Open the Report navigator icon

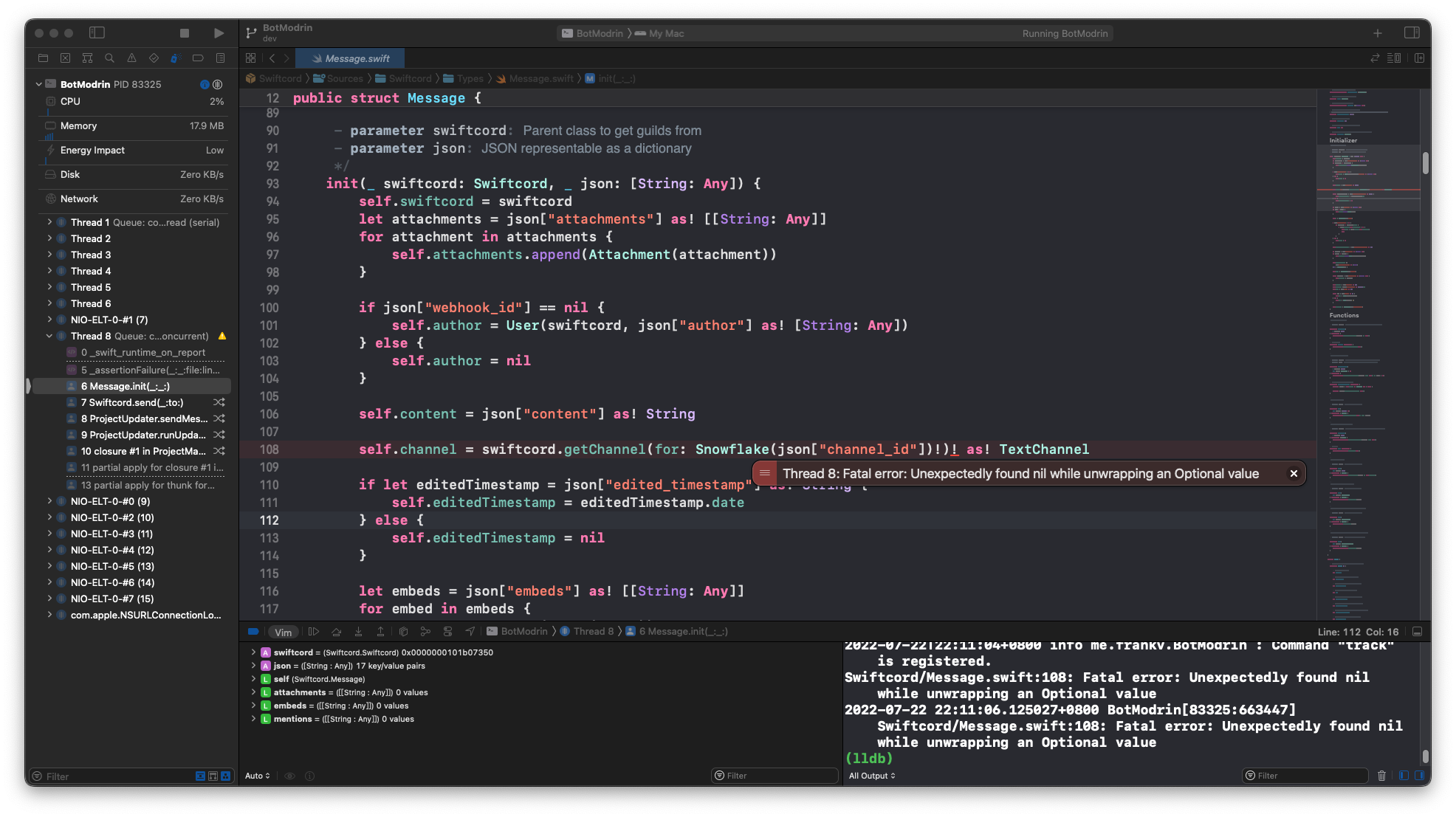pos(220,58)
